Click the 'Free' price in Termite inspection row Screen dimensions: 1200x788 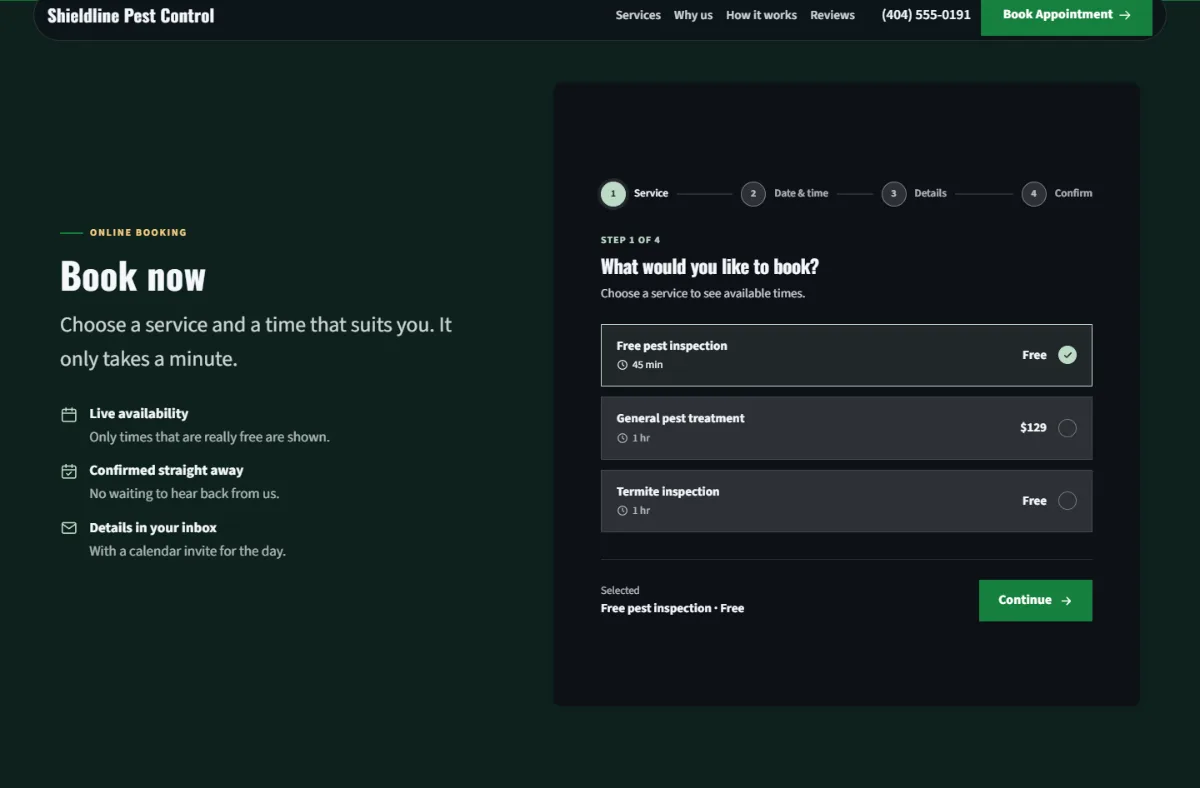tap(1034, 501)
